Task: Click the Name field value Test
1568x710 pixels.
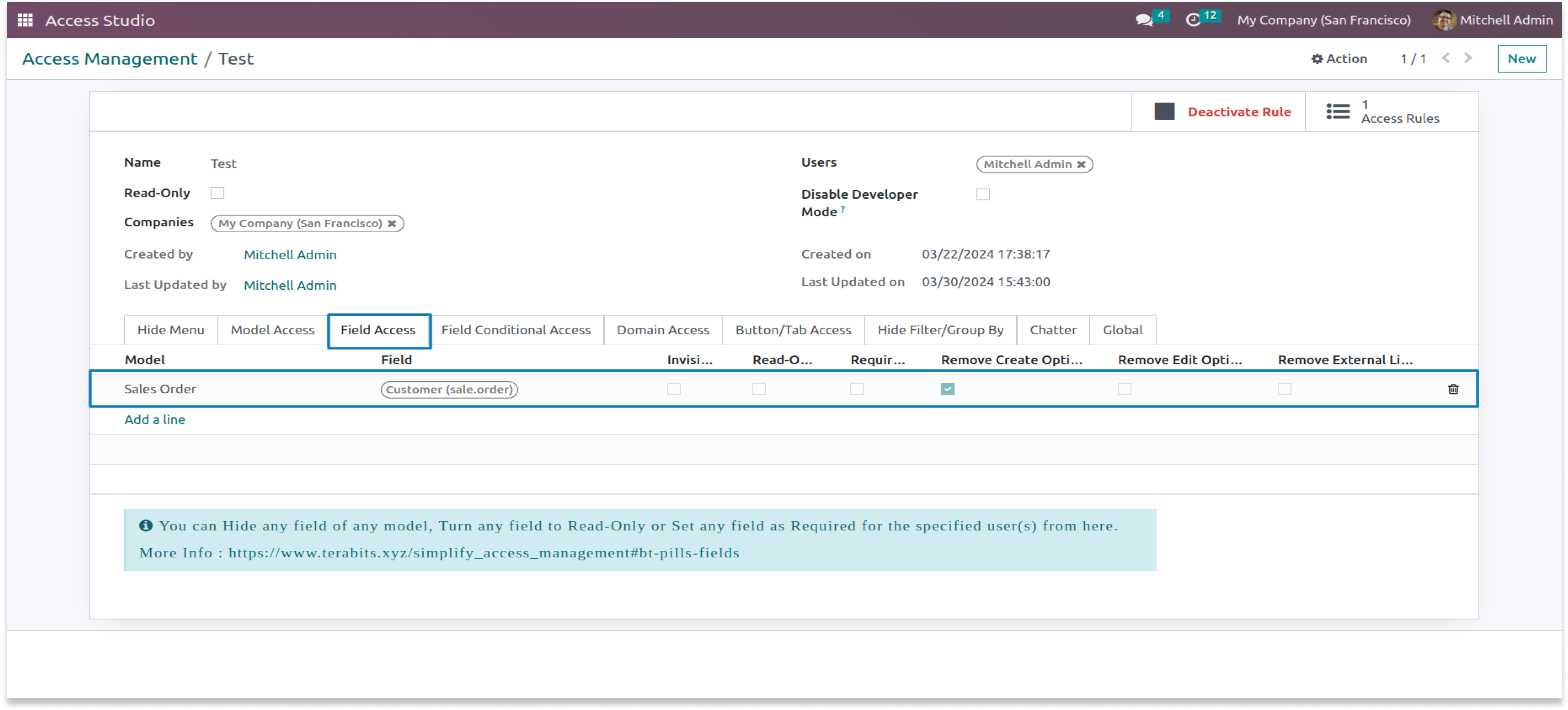Action: click(223, 164)
